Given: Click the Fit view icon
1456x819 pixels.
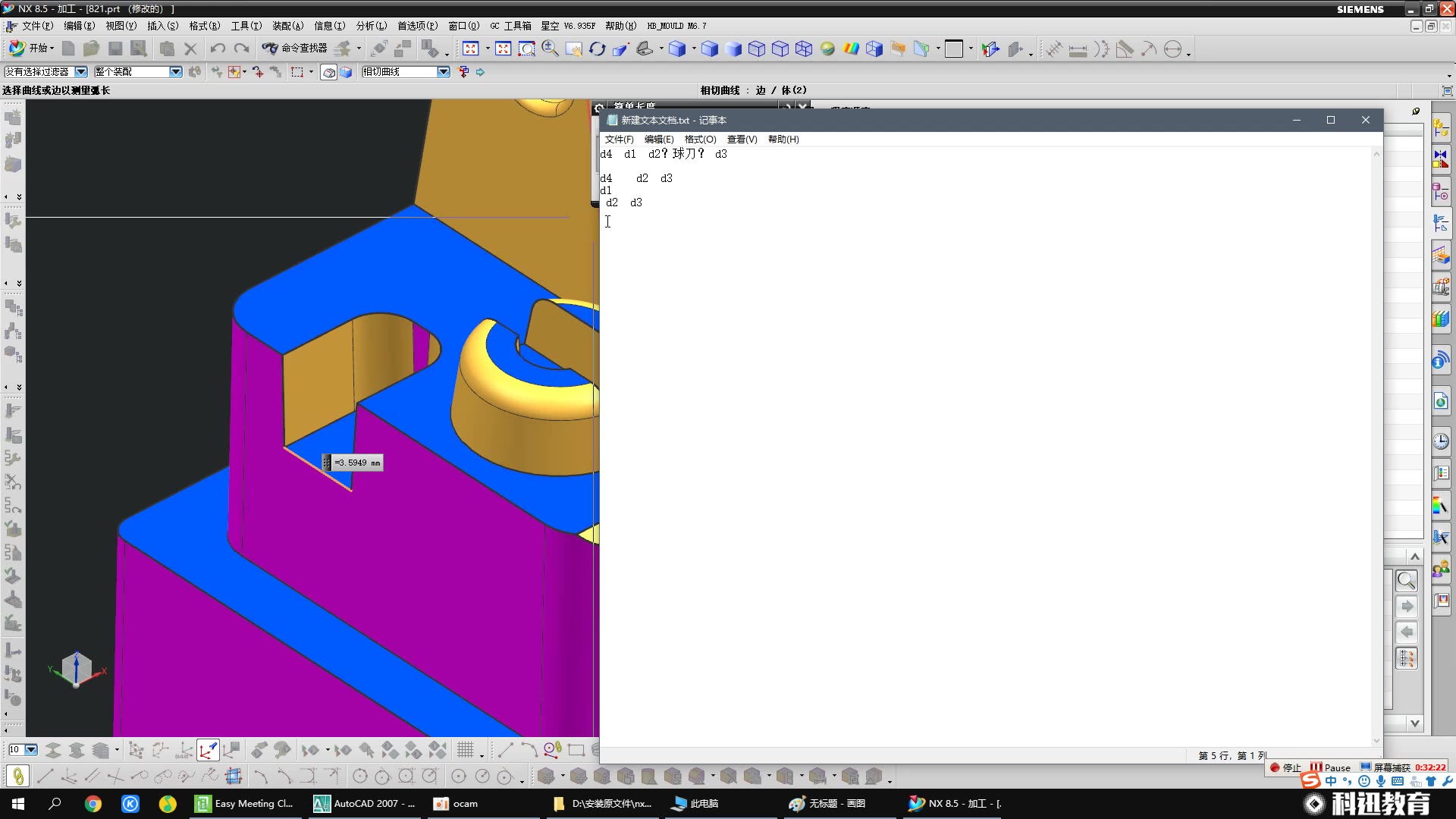Looking at the screenshot, I should click(x=470, y=49).
